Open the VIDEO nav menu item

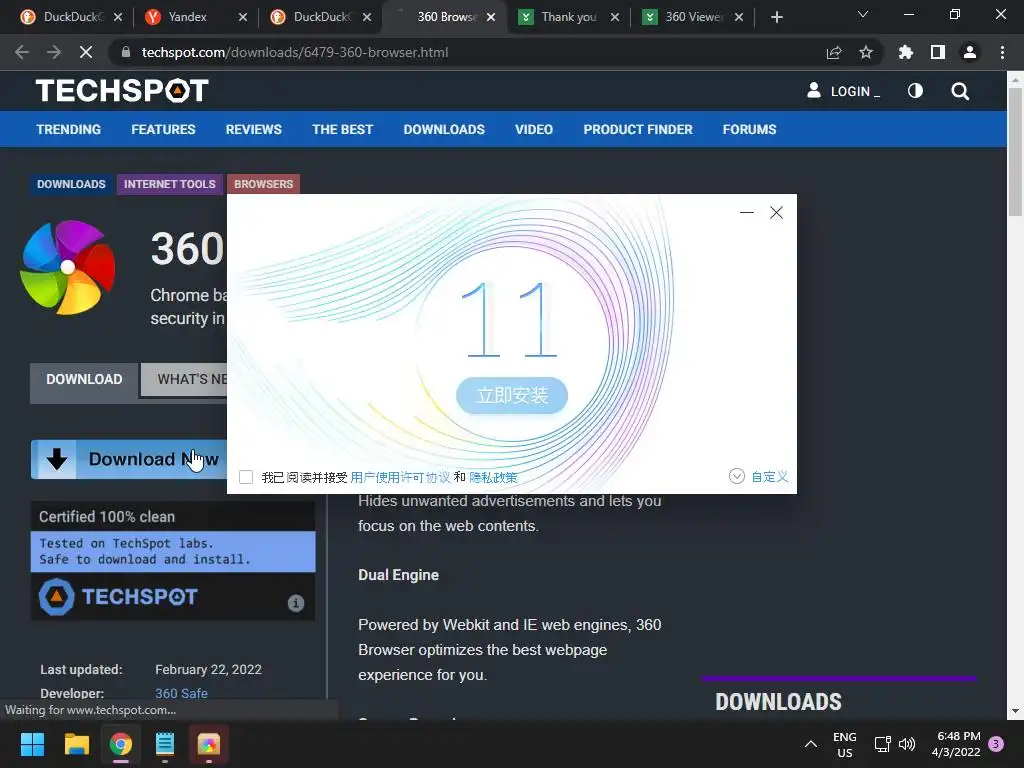pos(534,129)
